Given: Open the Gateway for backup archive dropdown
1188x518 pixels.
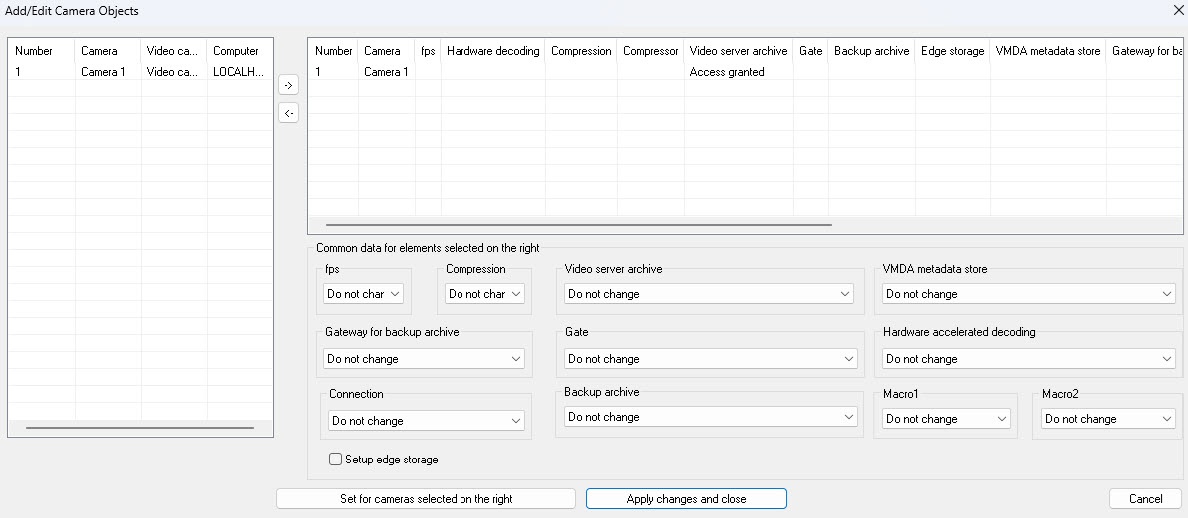Looking at the screenshot, I should 424,359.
